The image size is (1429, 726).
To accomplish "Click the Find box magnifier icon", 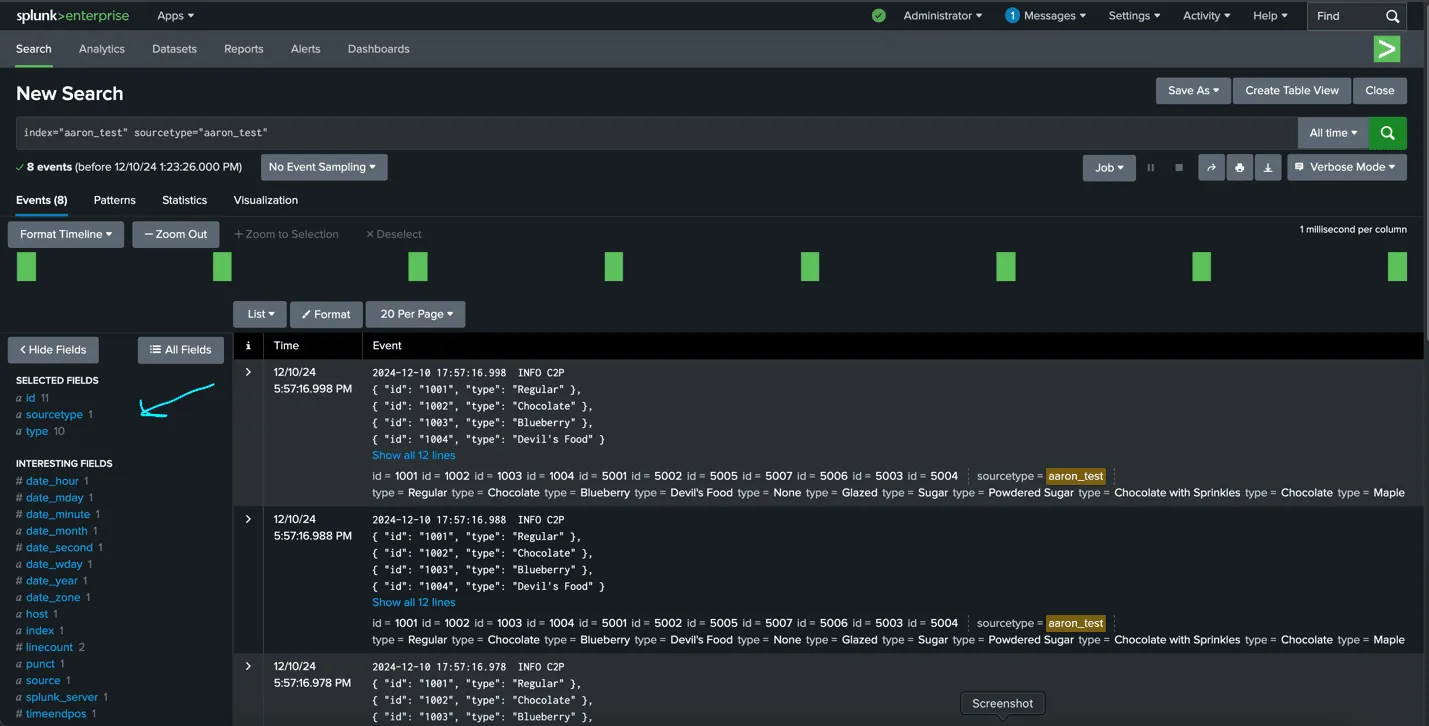I will coord(1392,16).
